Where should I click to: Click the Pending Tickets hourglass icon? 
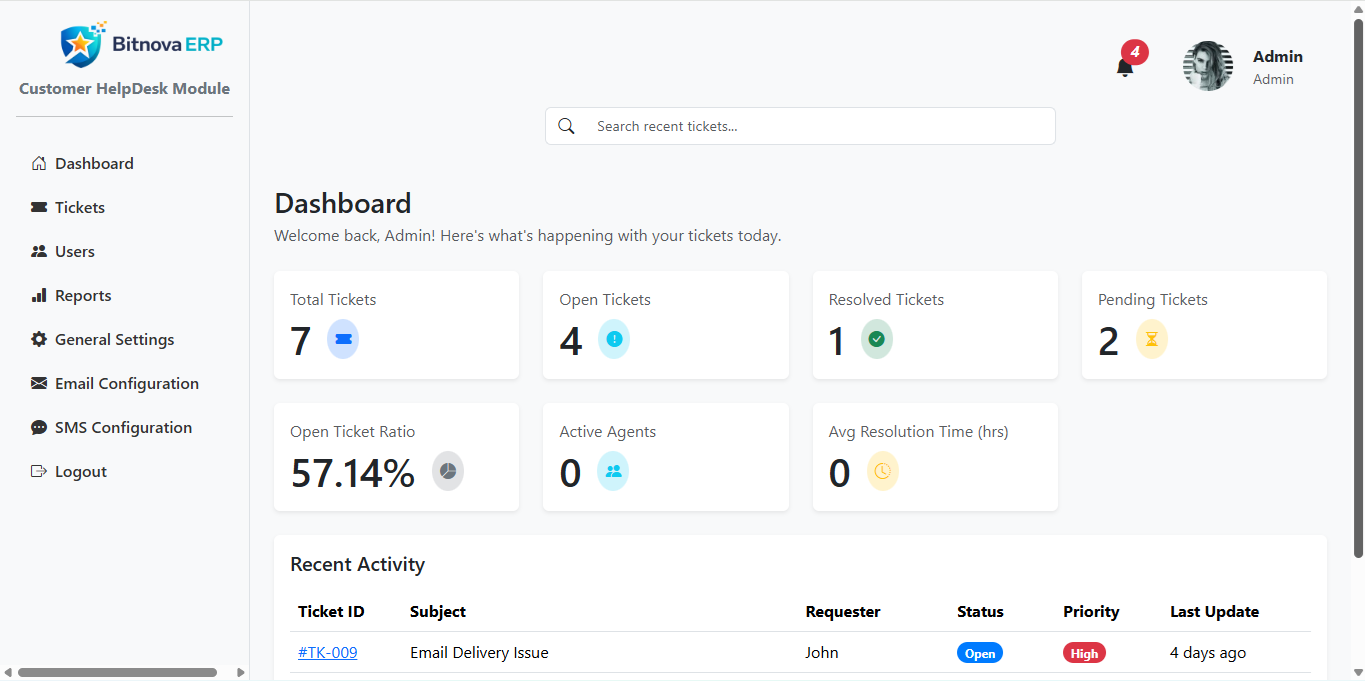pyautogui.click(x=1151, y=340)
